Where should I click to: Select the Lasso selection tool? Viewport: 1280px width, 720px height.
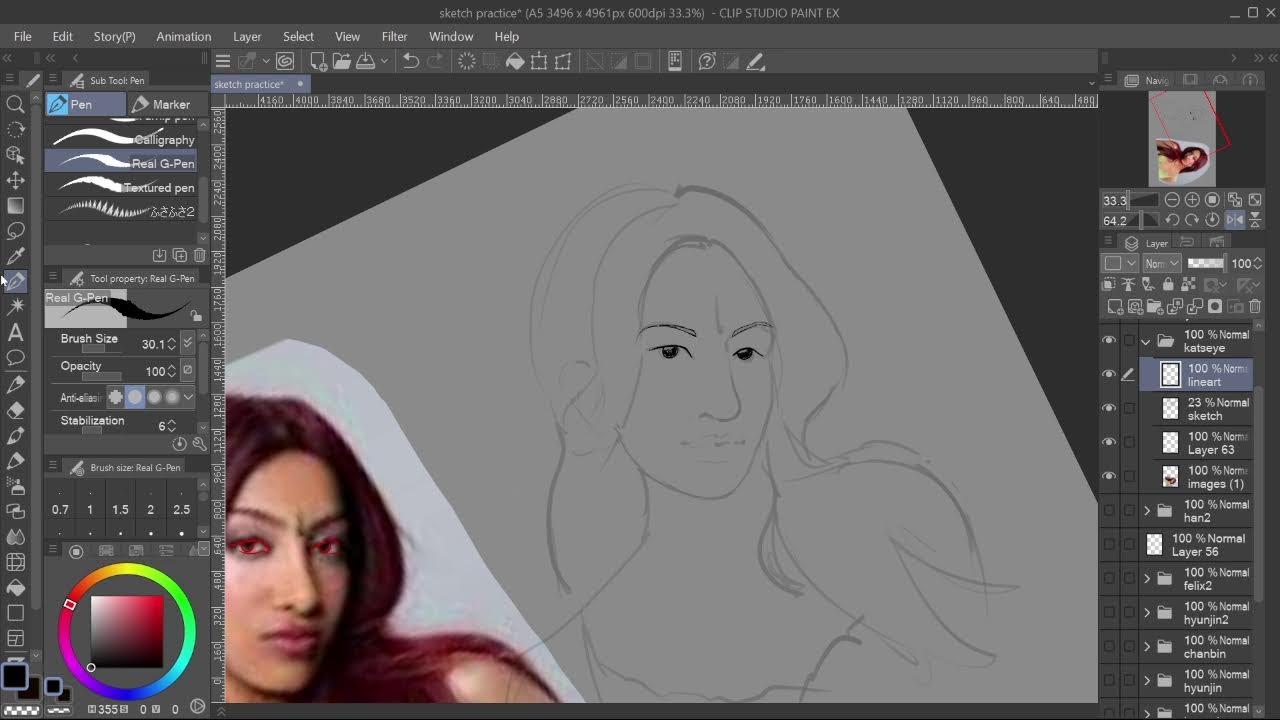tap(16, 231)
